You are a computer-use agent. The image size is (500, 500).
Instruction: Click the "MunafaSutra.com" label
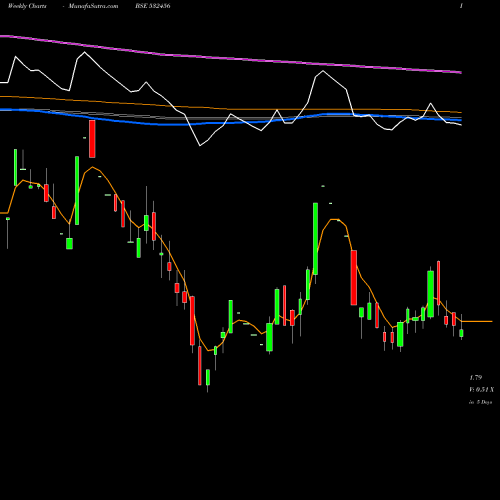pos(93,6)
